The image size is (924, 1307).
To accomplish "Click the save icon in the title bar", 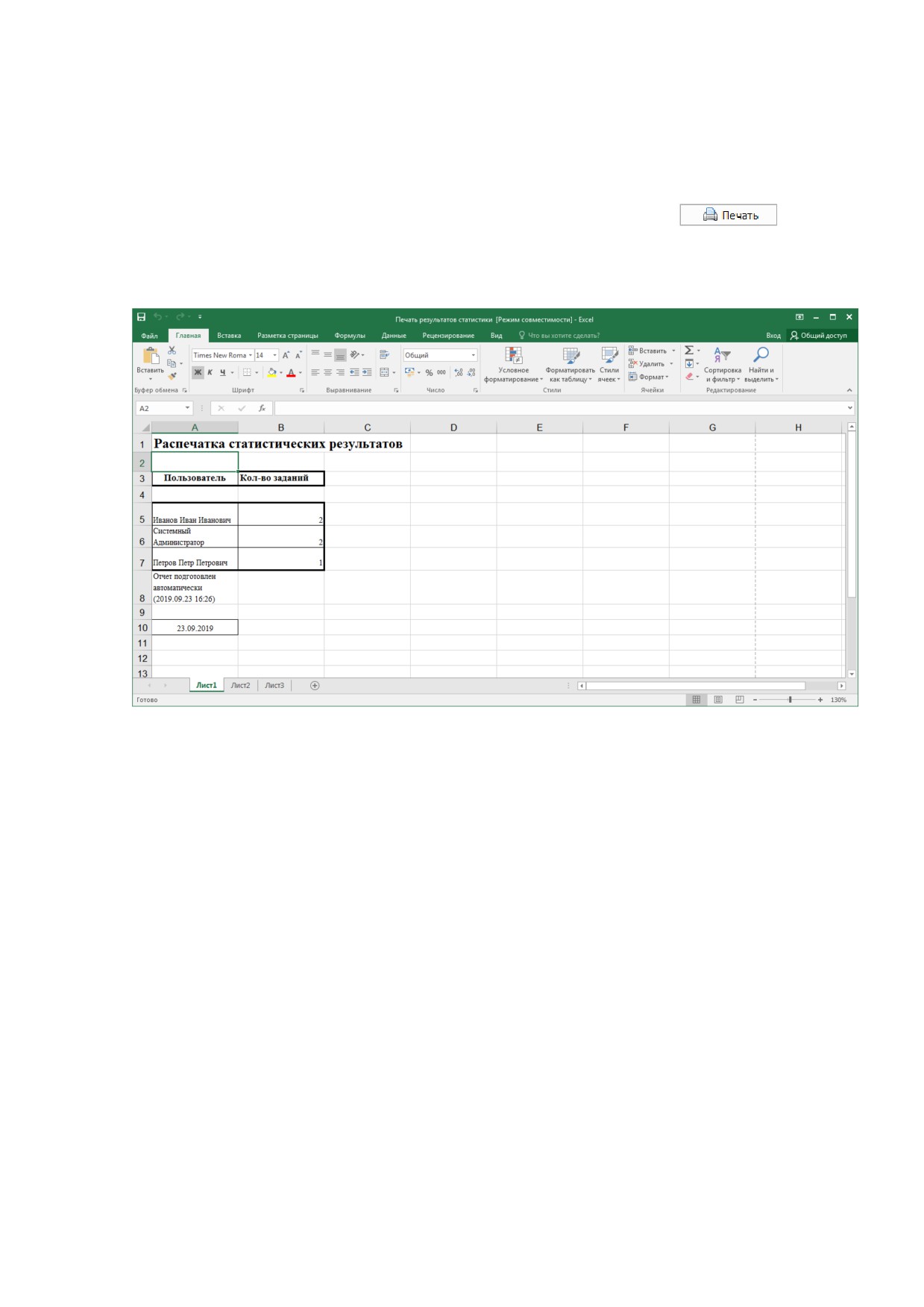I will tap(141, 317).
